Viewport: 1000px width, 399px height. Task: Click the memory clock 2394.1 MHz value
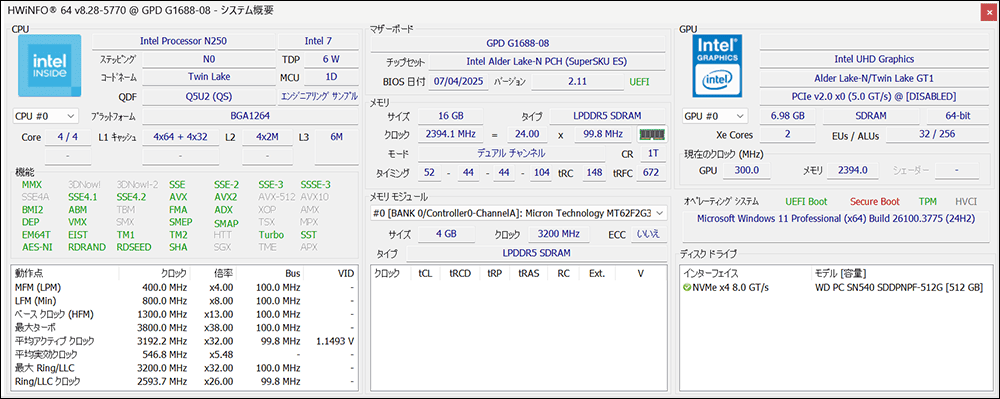pyautogui.click(x=450, y=134)
